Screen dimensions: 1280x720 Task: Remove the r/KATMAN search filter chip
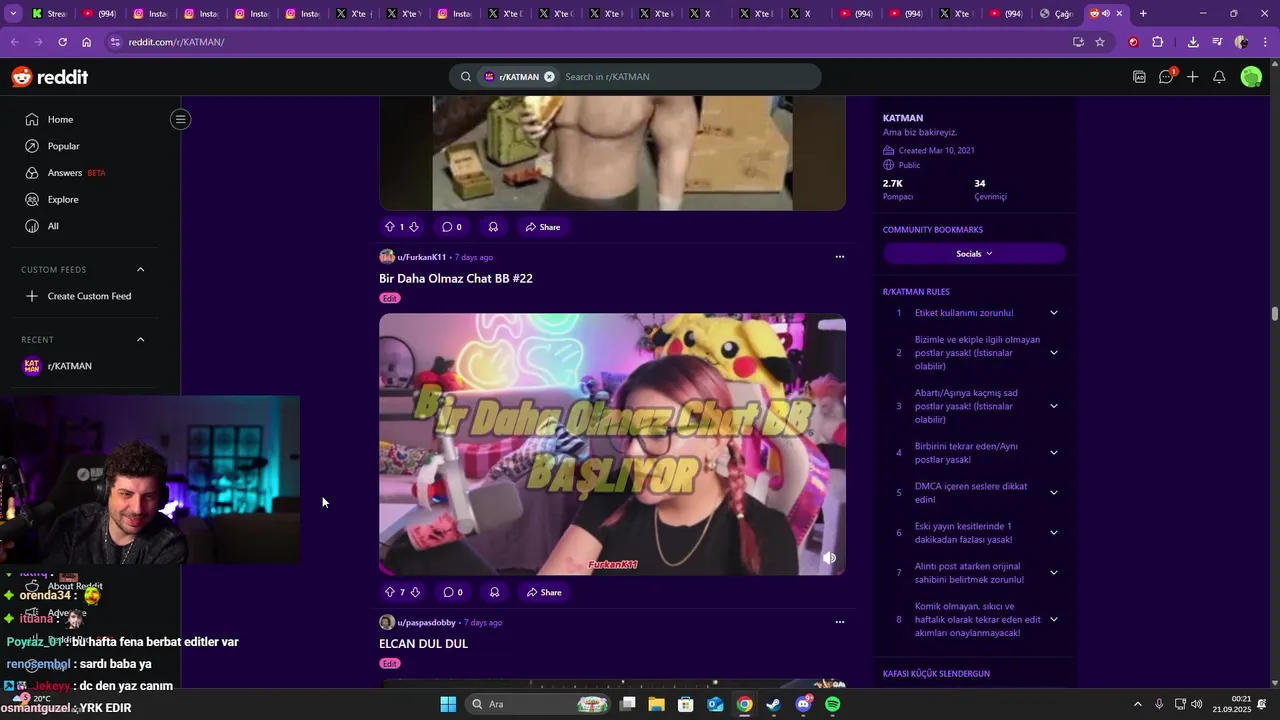pos(549,77)
